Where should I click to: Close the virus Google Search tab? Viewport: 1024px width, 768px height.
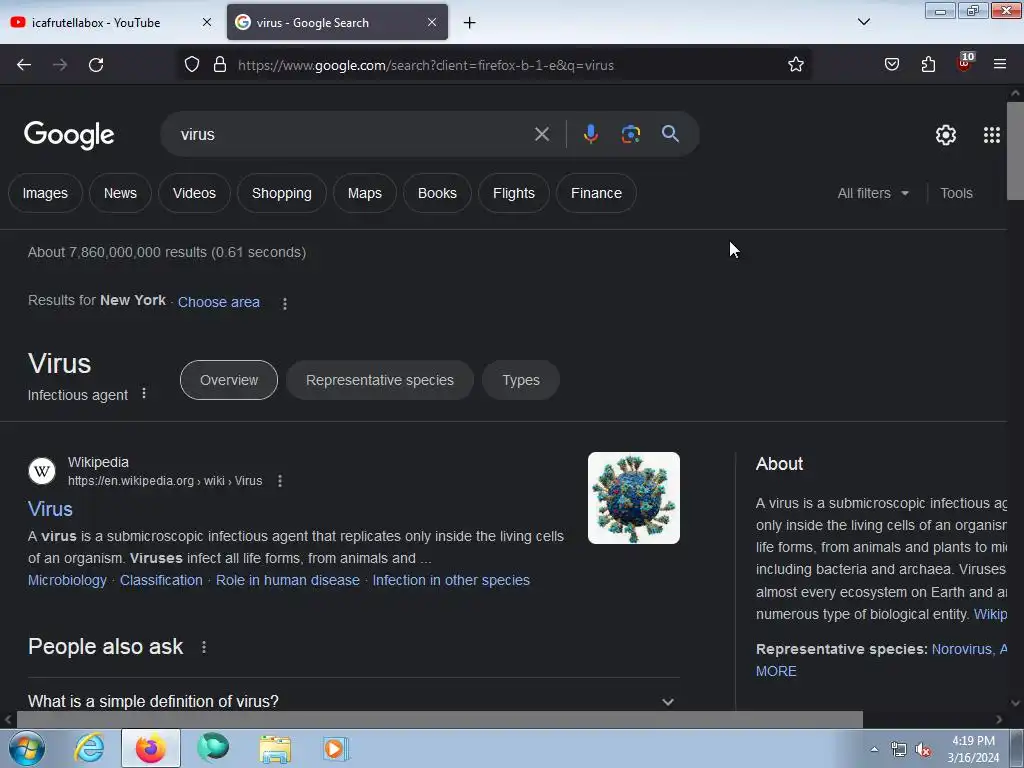click(x=432, y=22)
